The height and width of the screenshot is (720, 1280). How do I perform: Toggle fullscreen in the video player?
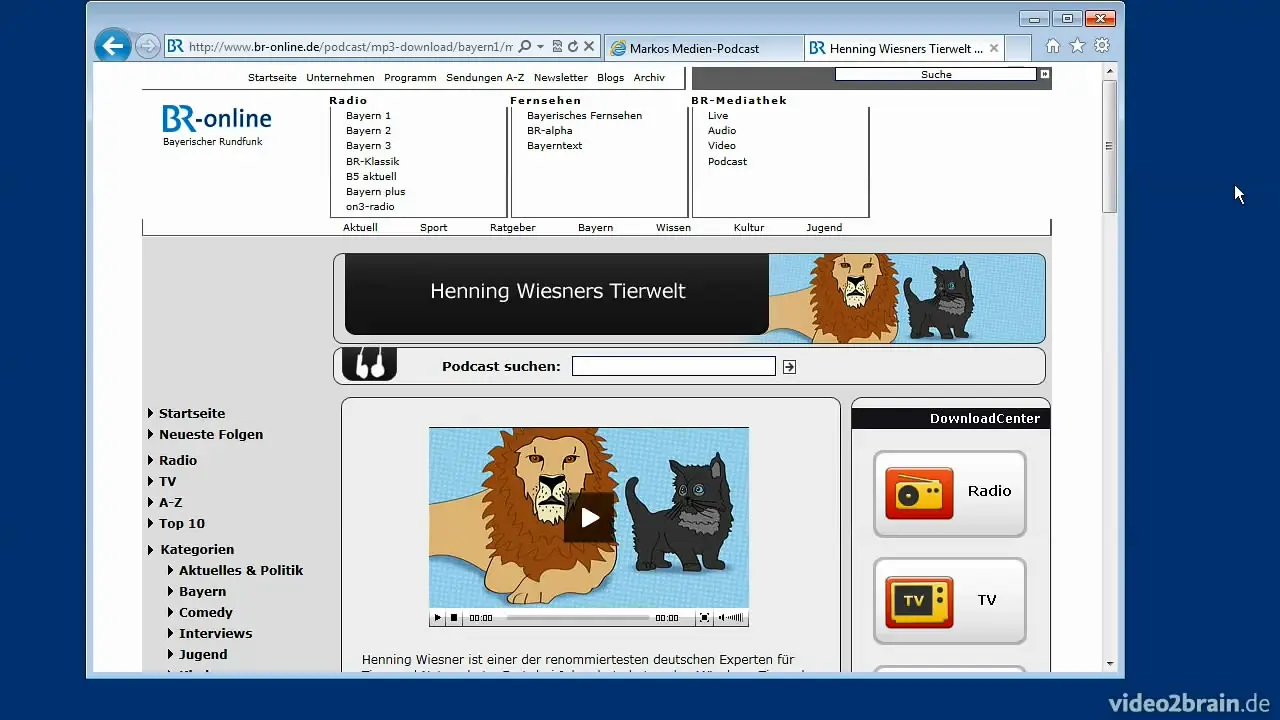[x=704, y=618]
